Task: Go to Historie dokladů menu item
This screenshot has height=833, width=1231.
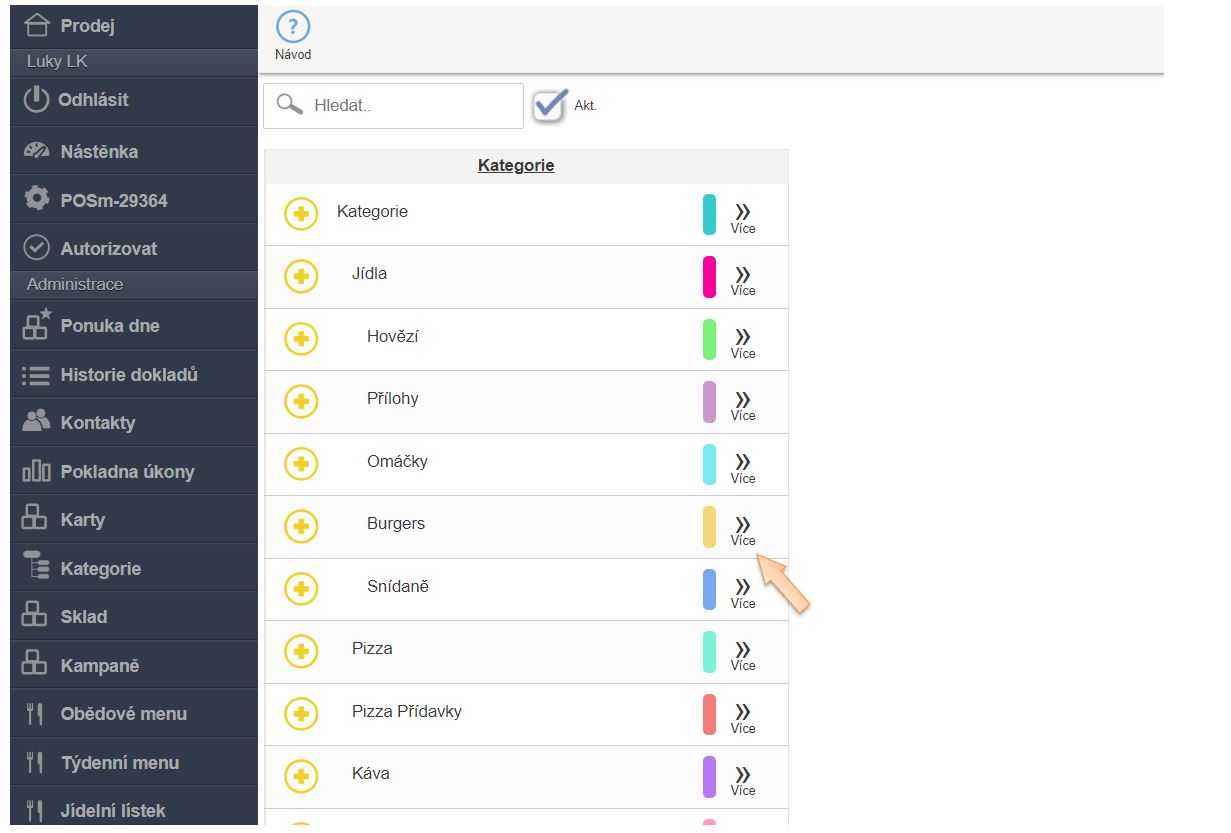Action: coord(128,375)
